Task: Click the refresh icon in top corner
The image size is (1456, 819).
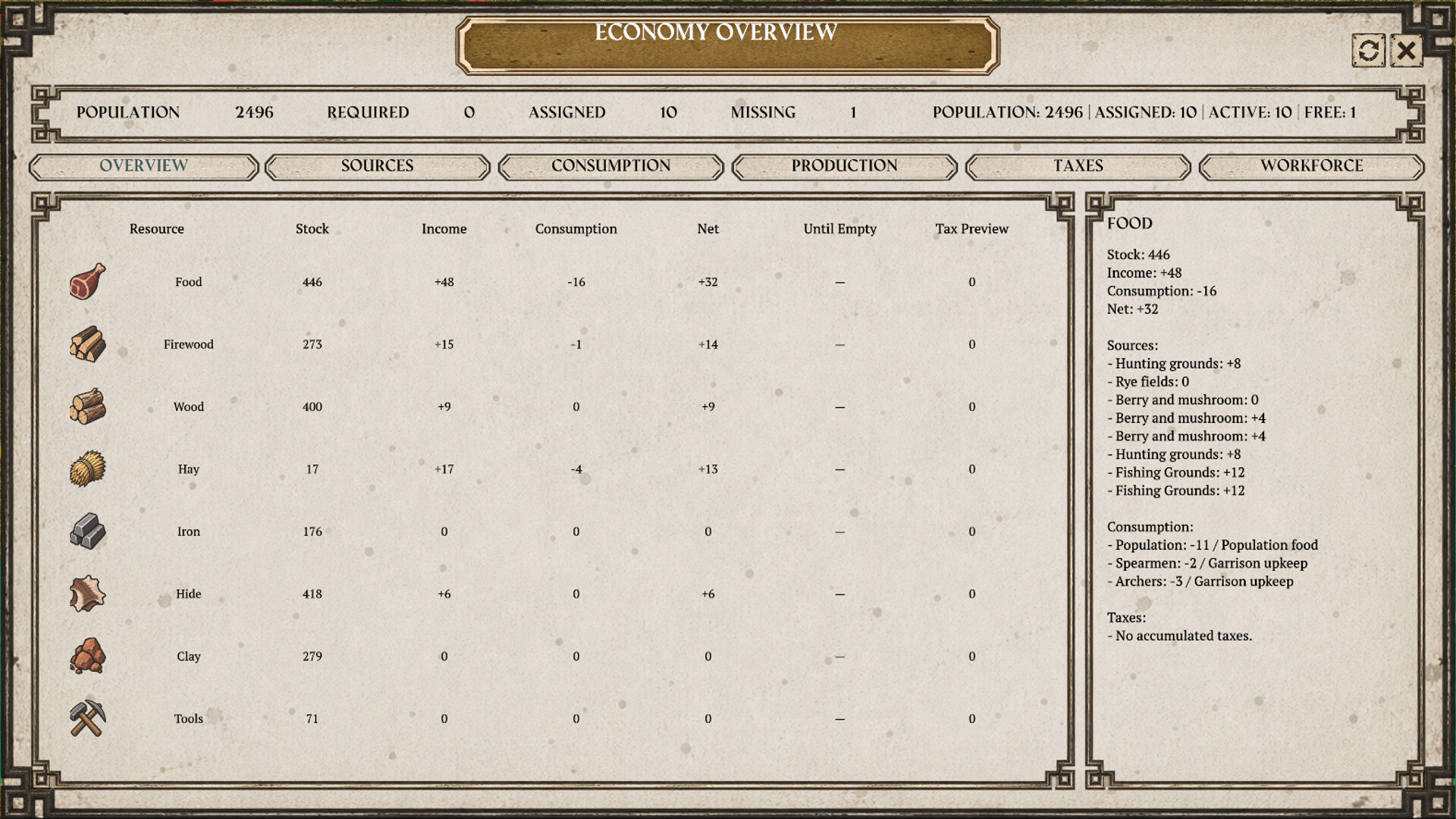Action: (x=1368, y=51)
